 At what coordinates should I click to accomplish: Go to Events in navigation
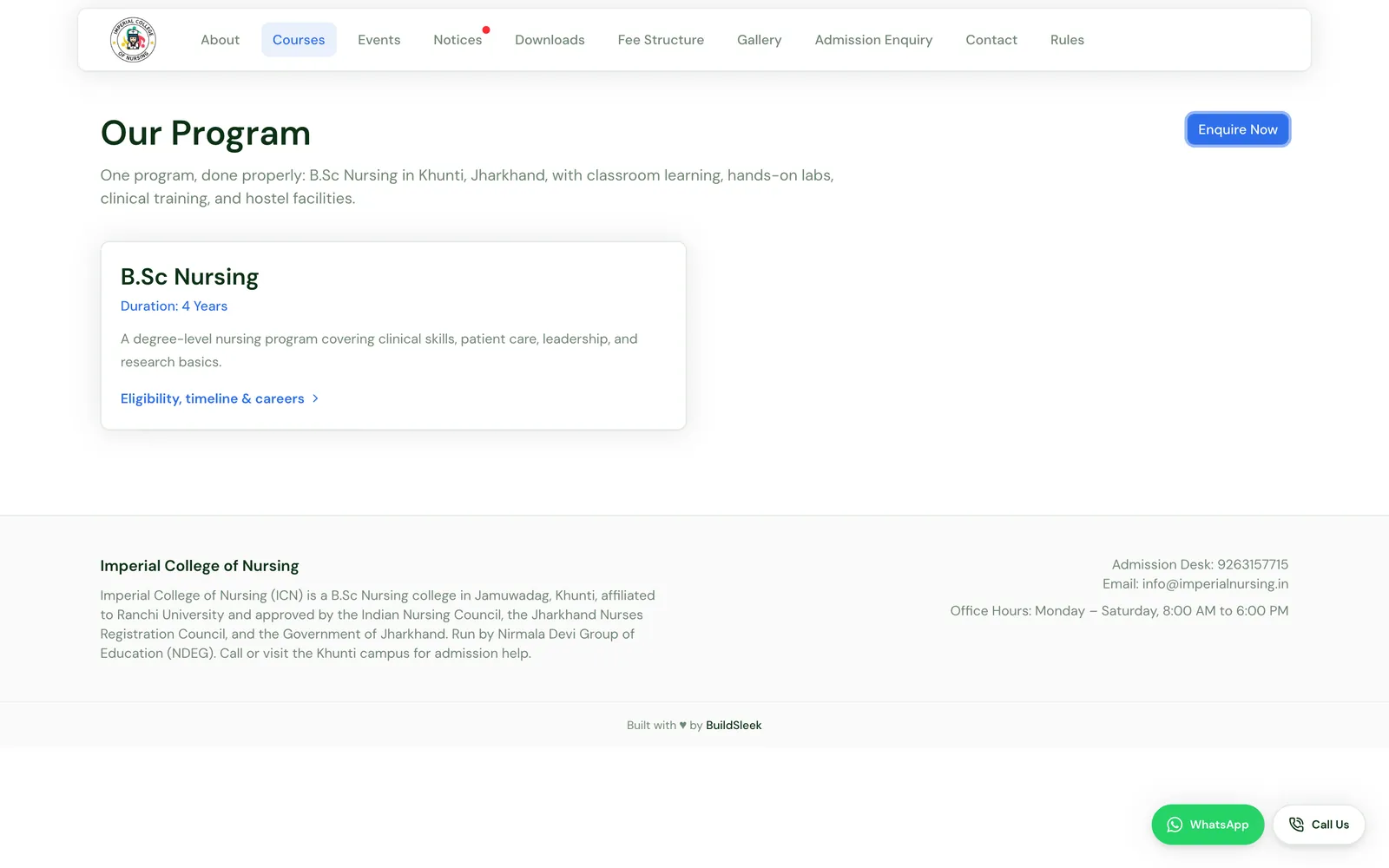(x=379, y=40)
